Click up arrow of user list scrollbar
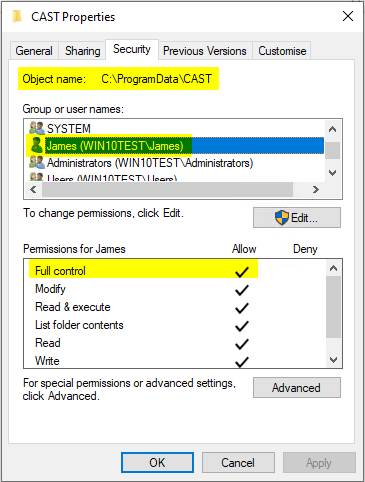 click(332, 129)
